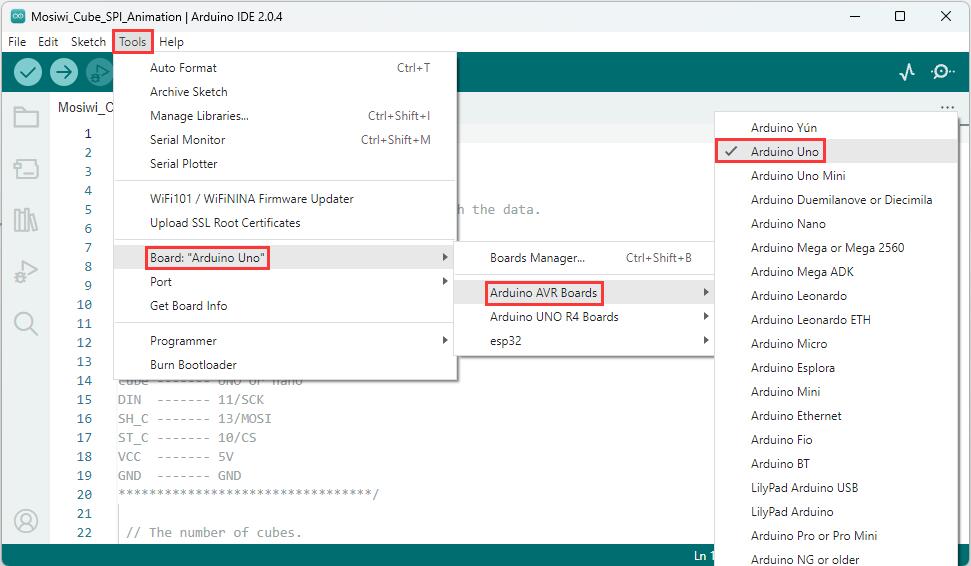The image size is (971, 566).
Task: Click the user account profile icon
Action: [26, 521]
